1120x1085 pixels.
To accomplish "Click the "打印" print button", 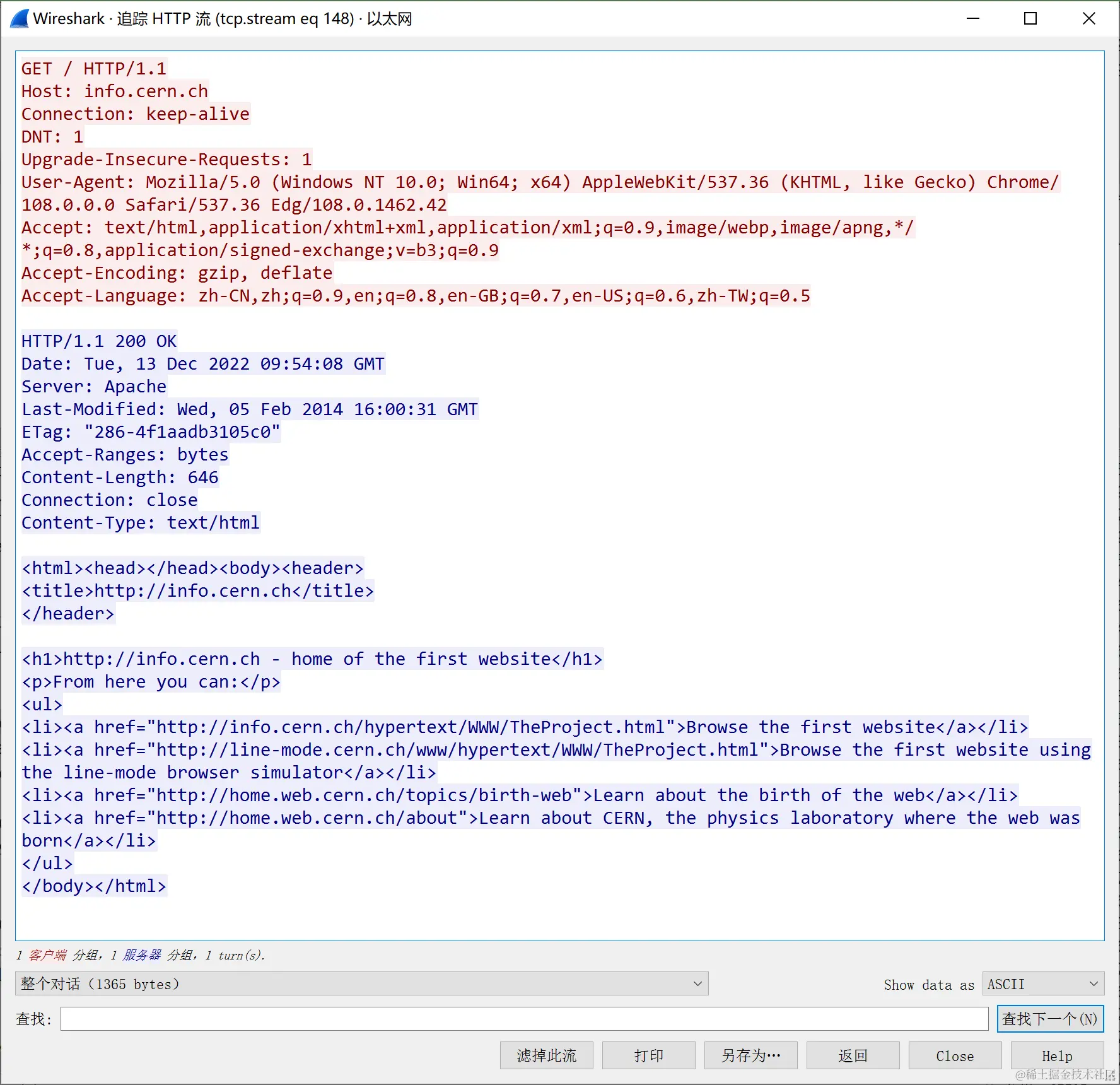I will tap(648, 1055).
